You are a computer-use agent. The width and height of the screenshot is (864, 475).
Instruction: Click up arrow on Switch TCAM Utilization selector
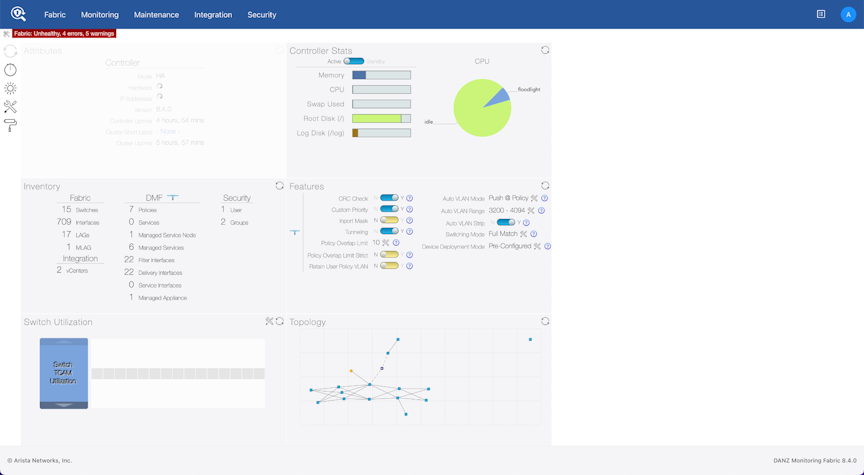[64, 342]
